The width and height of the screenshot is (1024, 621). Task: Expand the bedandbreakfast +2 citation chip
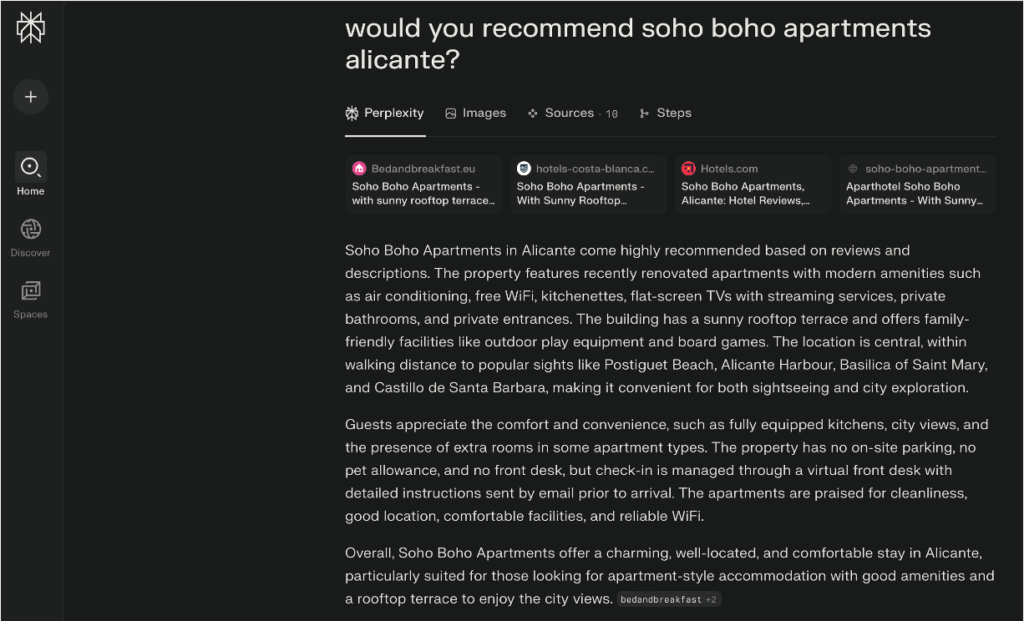[x=668, y=600]
